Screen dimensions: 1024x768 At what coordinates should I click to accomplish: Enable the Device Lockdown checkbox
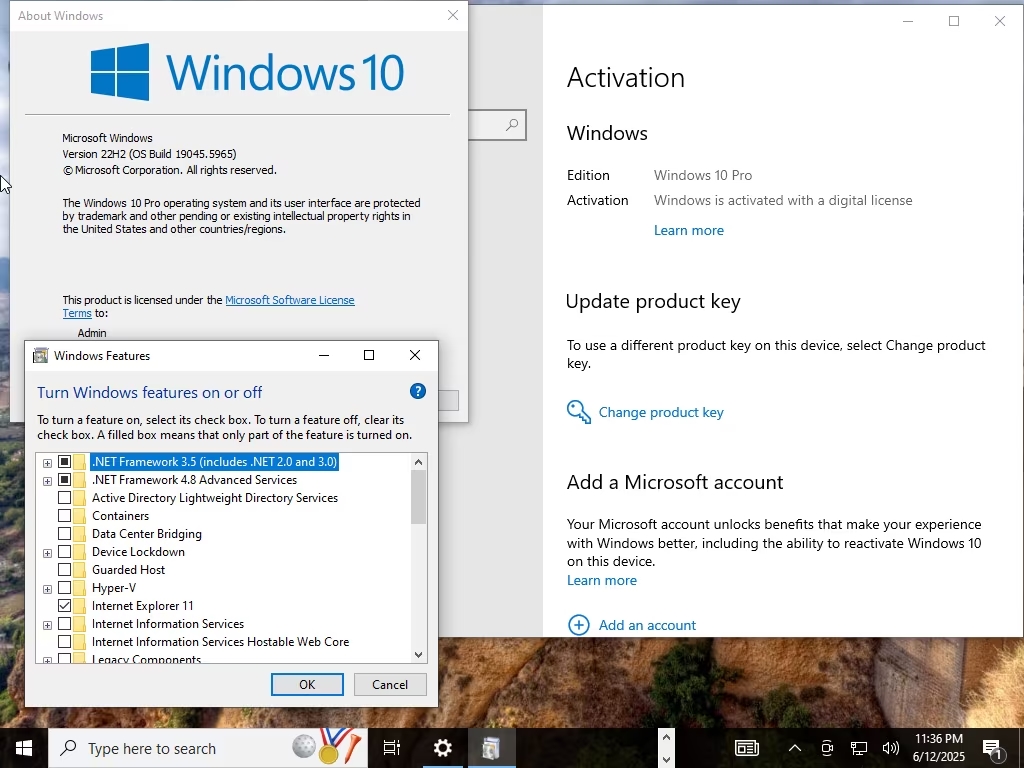click(64, 552)
